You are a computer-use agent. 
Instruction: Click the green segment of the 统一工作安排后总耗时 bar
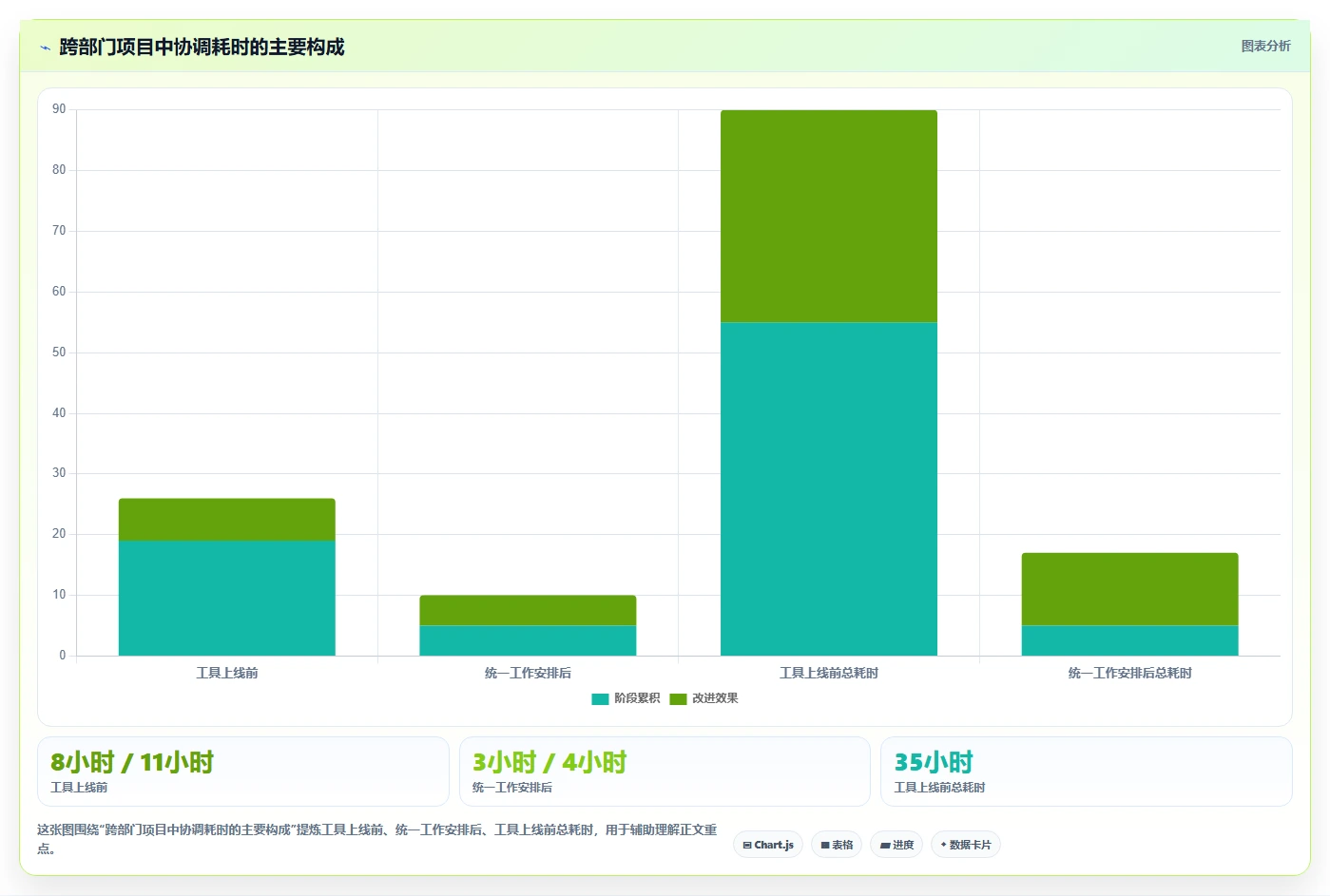[1130, 589]
